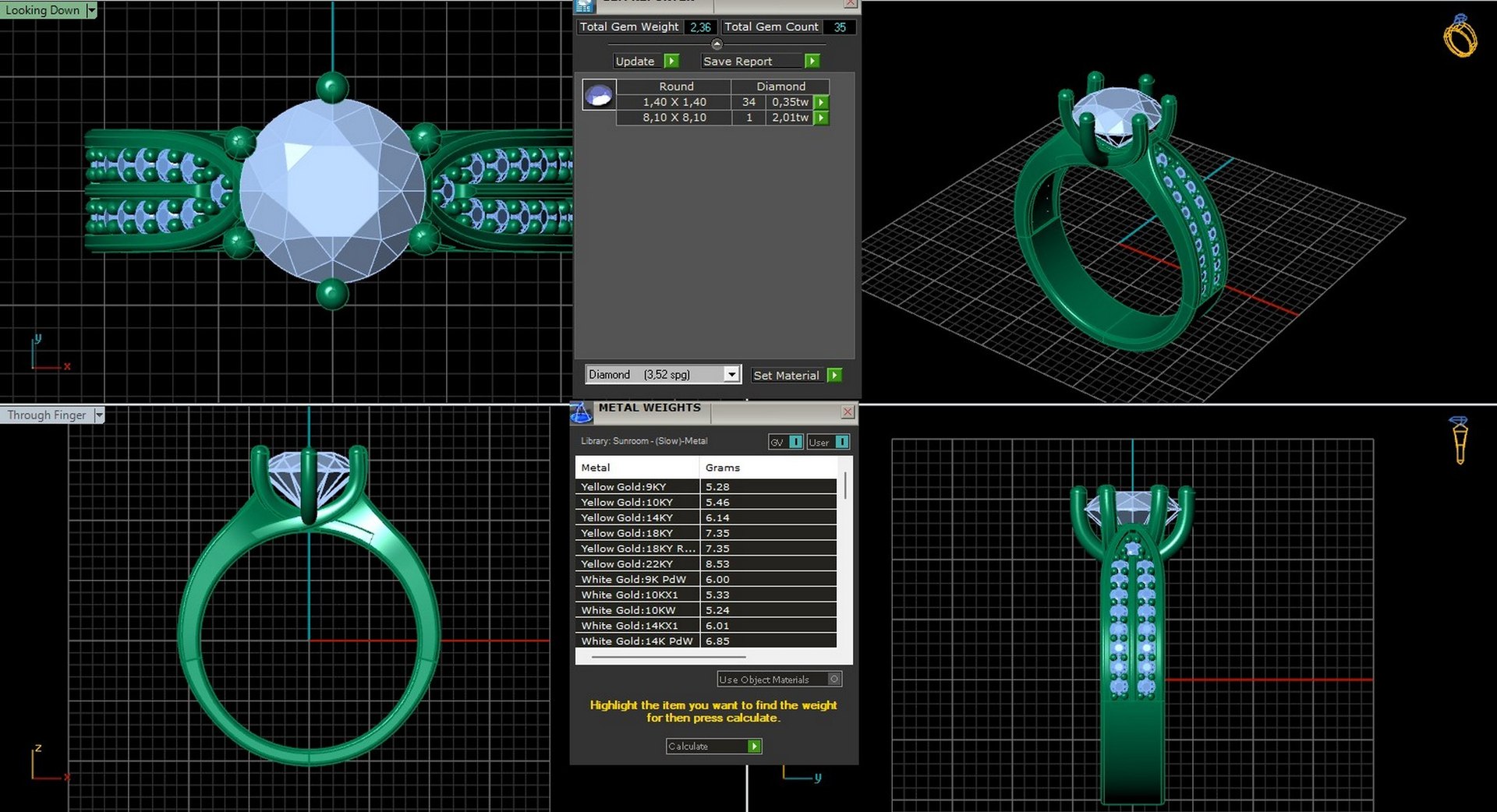This screenshot has height=812, width=1497.
Task: Click the Metal Weights panel title
Action: 649,408
